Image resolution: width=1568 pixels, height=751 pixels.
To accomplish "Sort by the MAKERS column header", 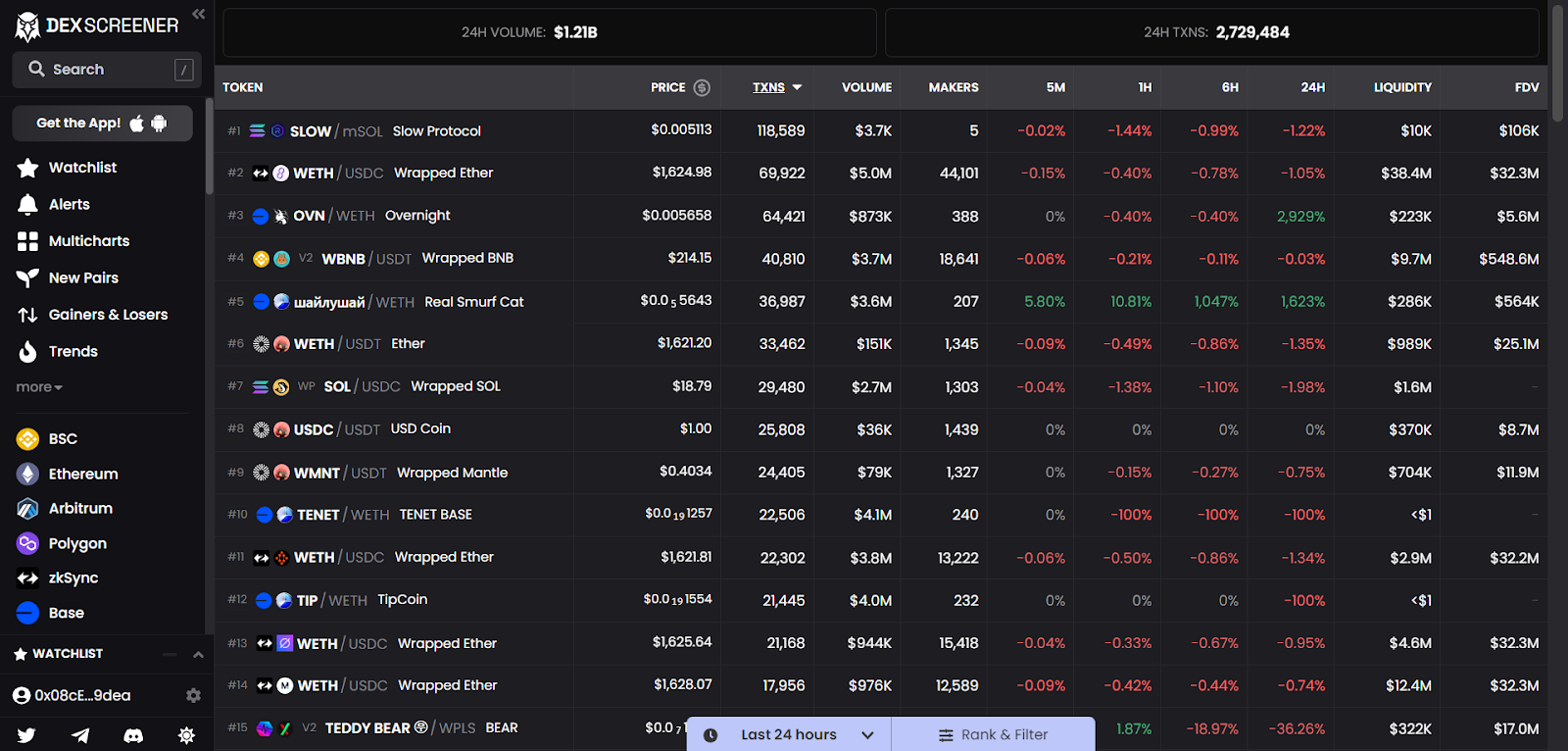I will (954, 88).
